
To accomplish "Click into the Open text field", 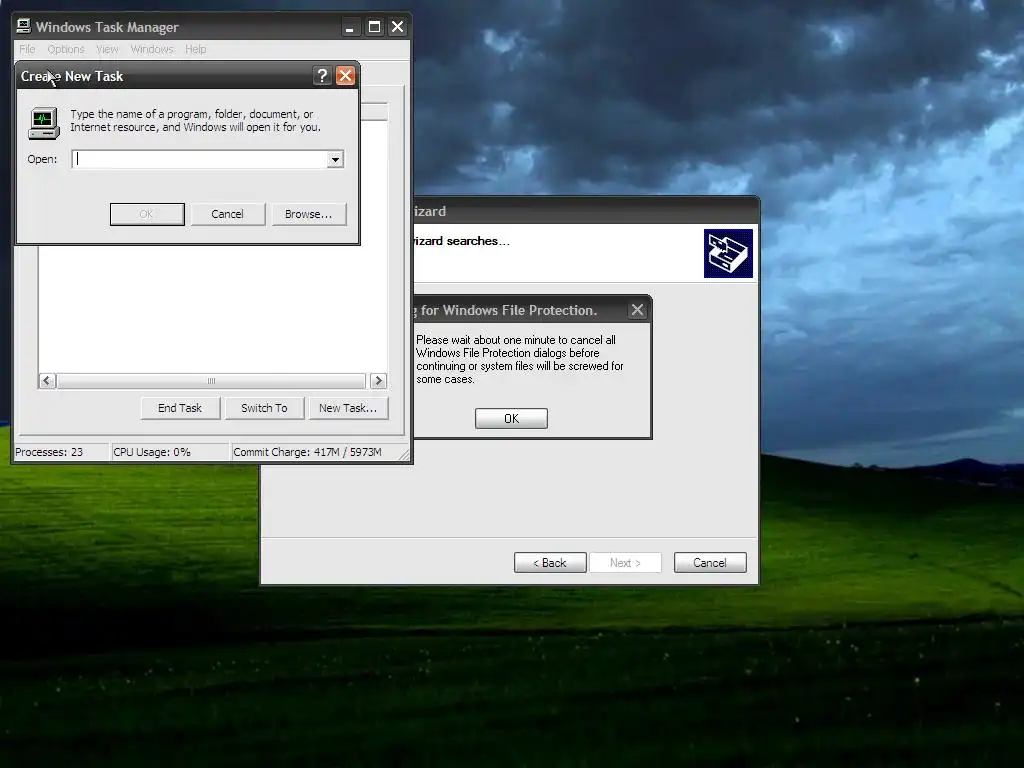I will coord(200,159).
